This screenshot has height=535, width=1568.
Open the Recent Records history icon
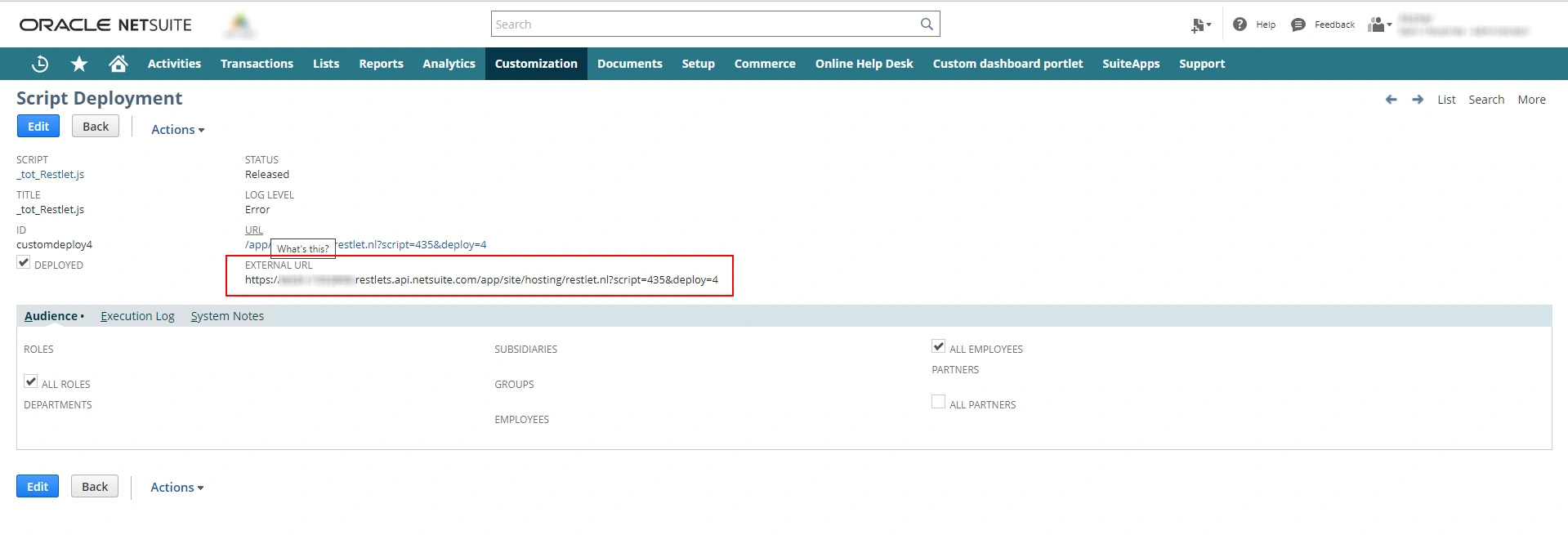(x=40, y=64)
